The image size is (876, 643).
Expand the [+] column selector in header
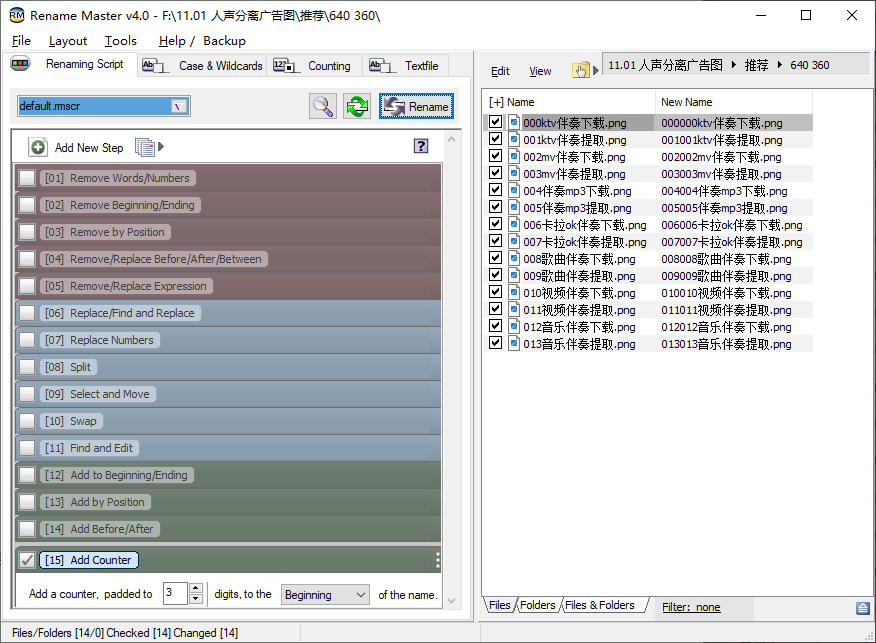click(496, 102)
